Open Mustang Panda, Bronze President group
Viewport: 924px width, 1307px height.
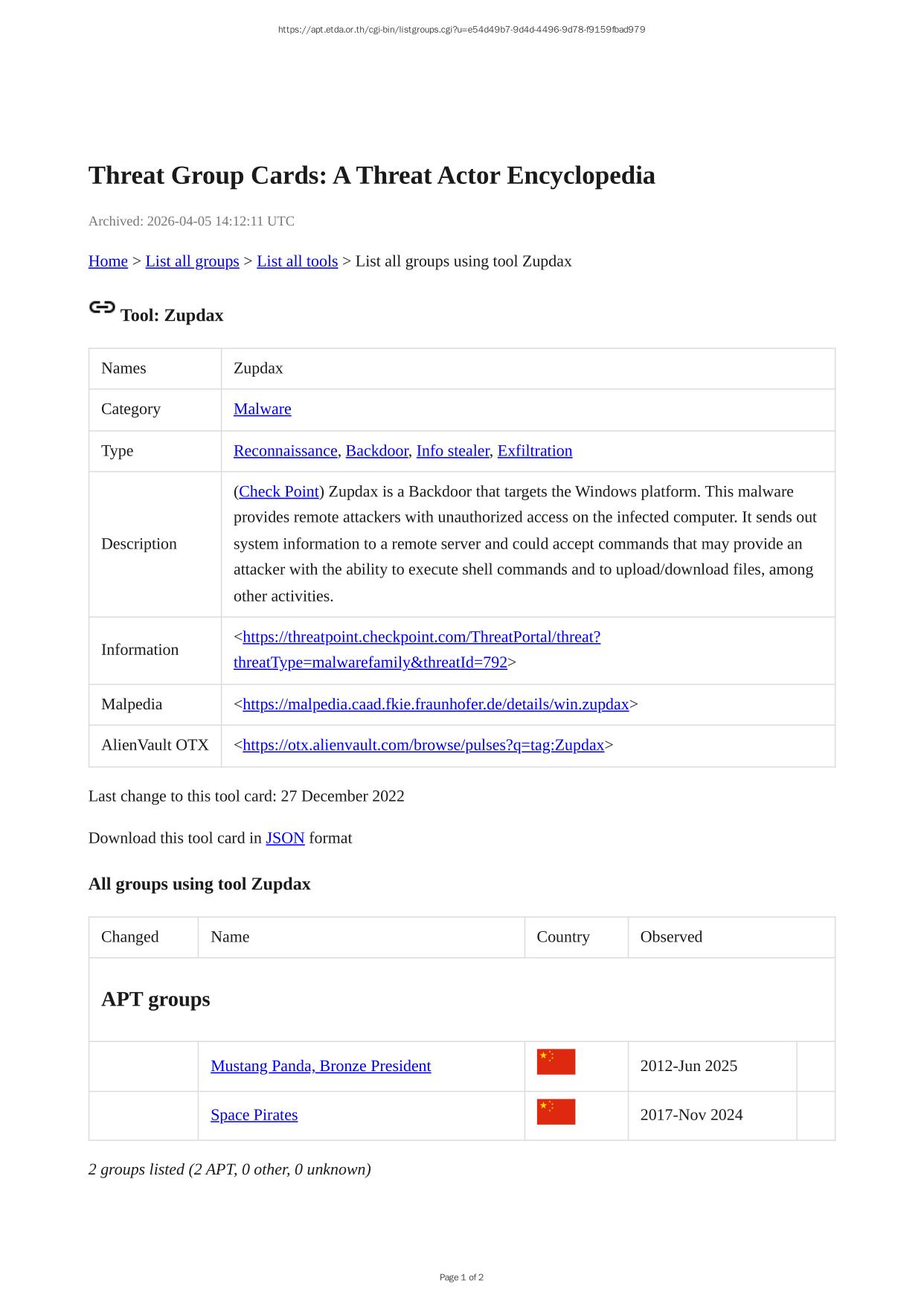tap(321, 1066)
